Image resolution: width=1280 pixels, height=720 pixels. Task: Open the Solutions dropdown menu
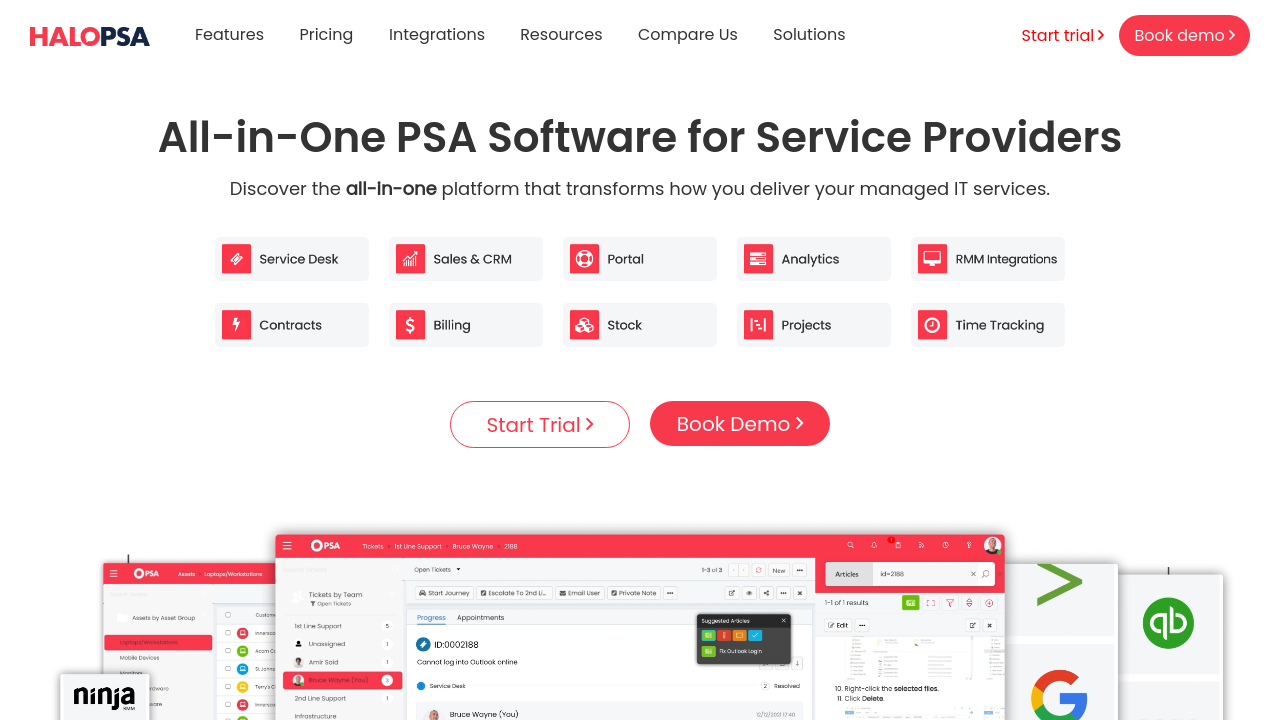coord(809,35)
